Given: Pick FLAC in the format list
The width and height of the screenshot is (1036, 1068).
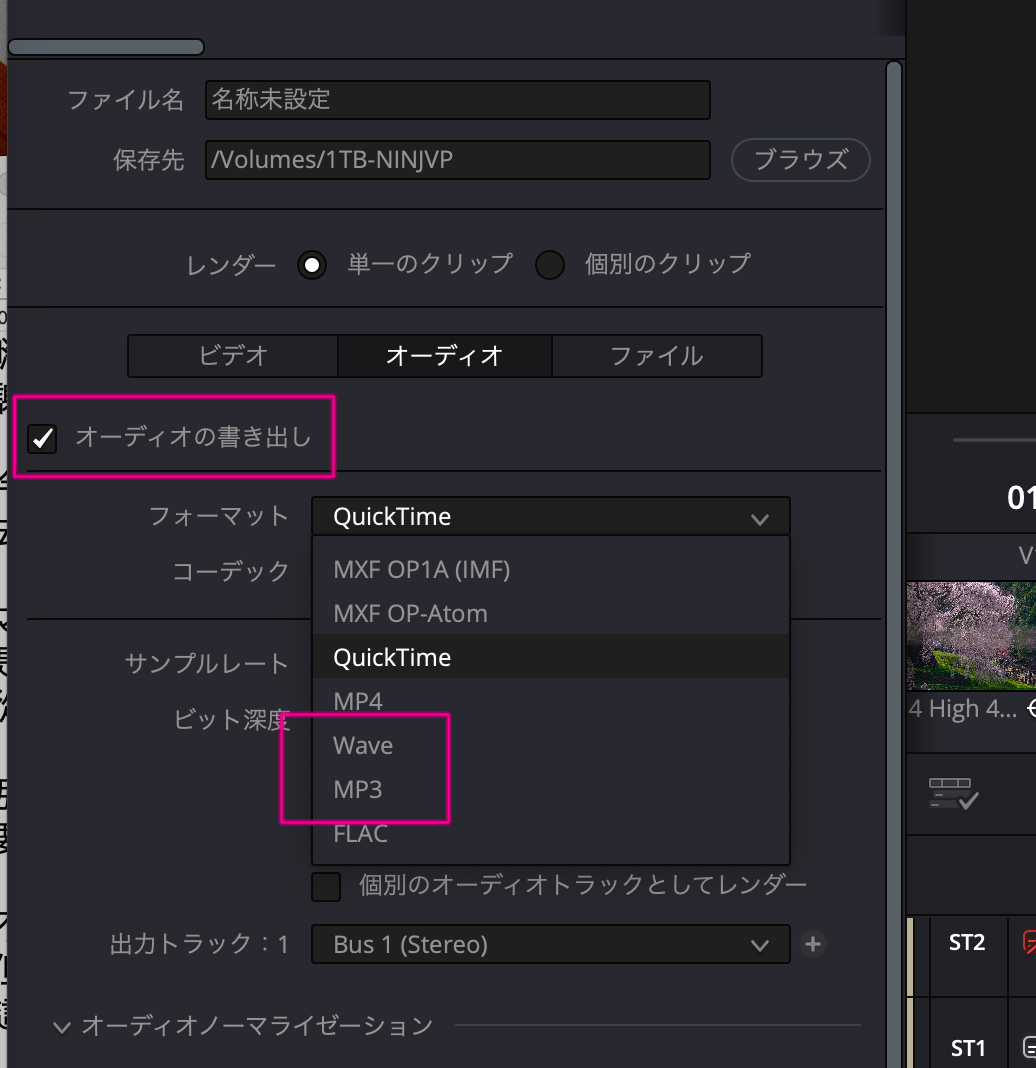Looking at the screenshot, I should [360, 834].
